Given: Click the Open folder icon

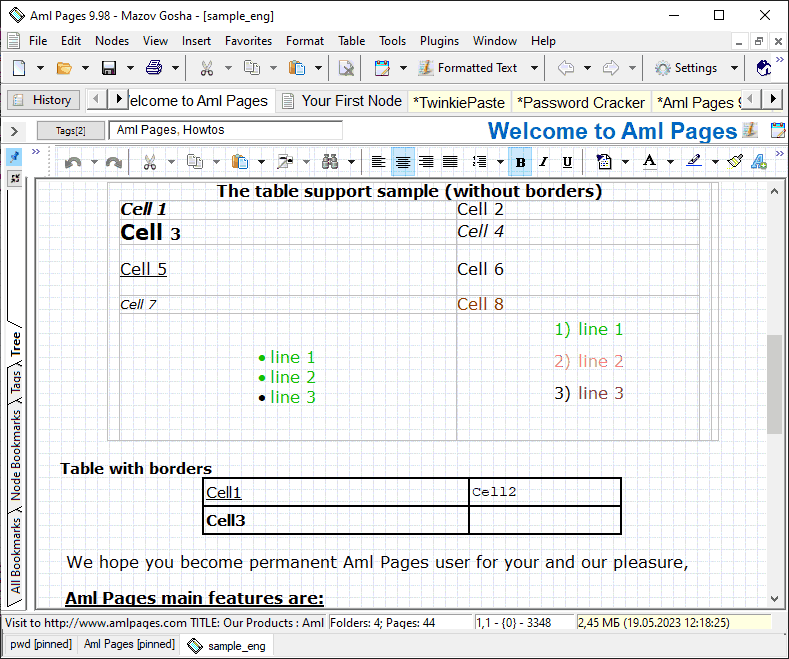Looking at the screenshot, I should (64, 67).
